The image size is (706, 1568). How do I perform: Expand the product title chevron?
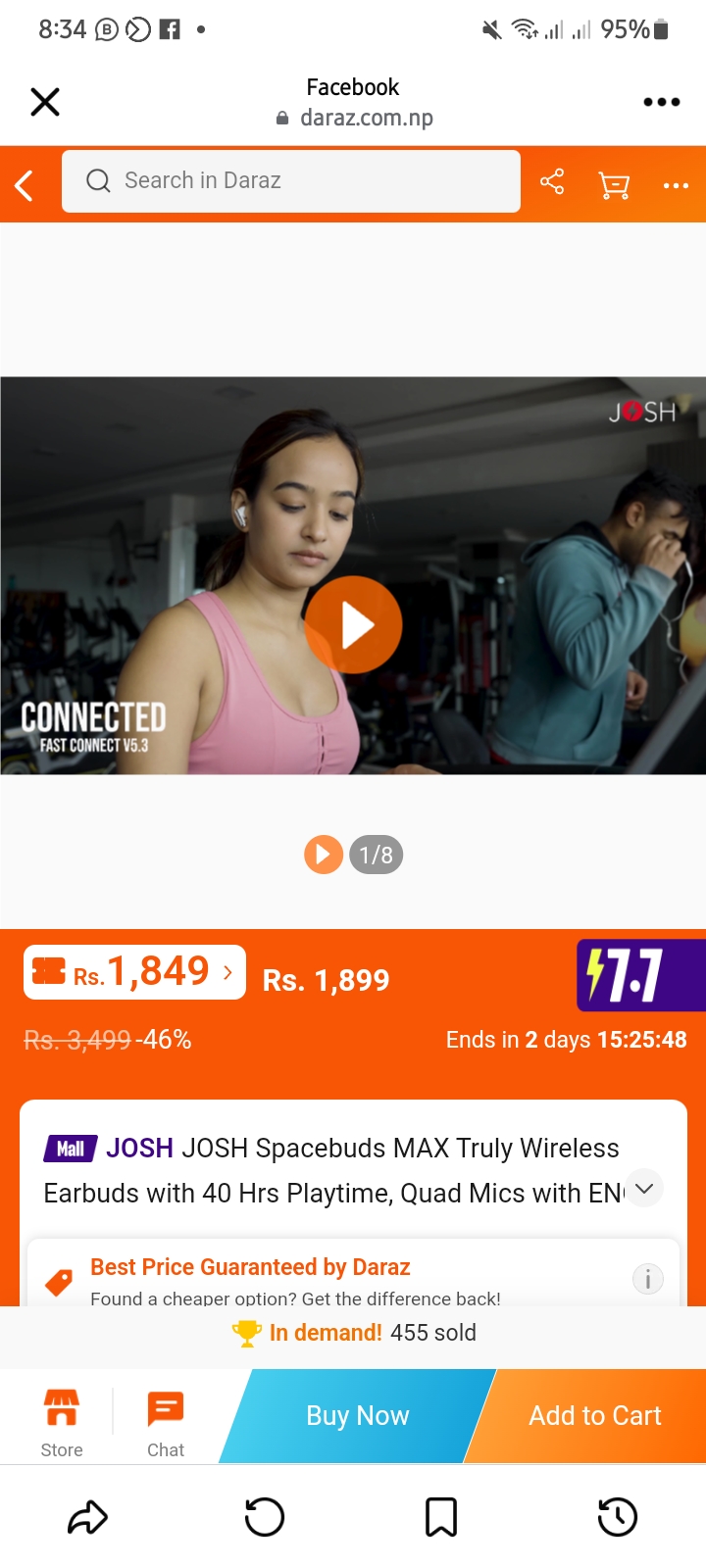point(644,1189)
